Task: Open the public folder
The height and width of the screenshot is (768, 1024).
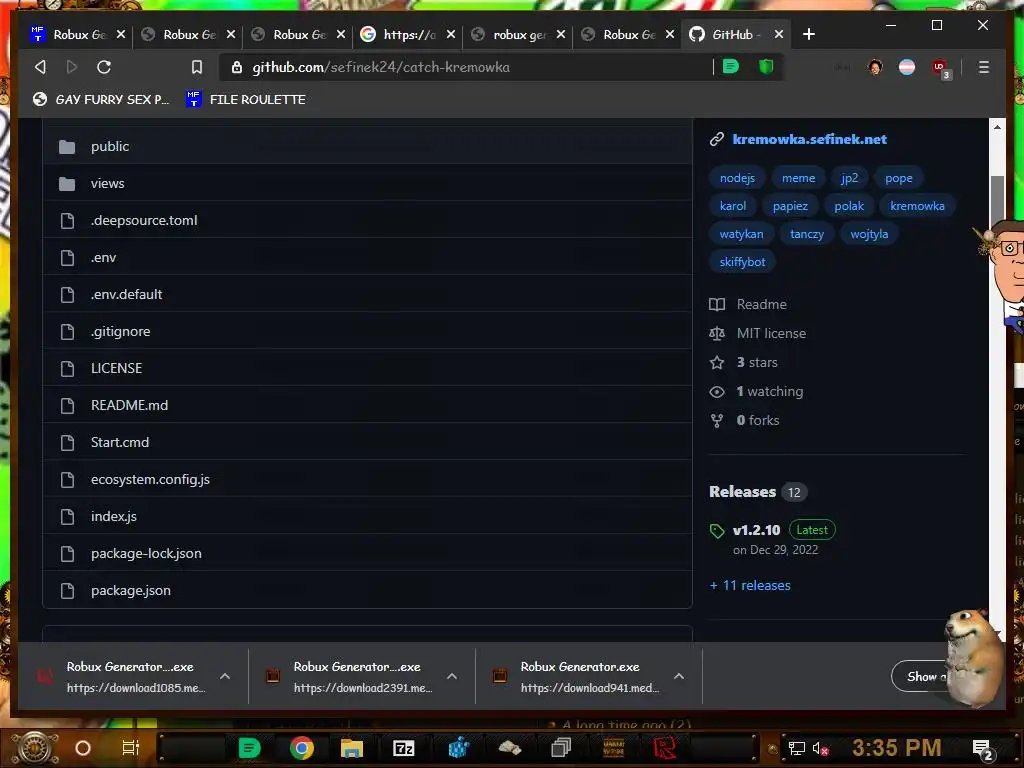Action: click(x=110, y=146)
